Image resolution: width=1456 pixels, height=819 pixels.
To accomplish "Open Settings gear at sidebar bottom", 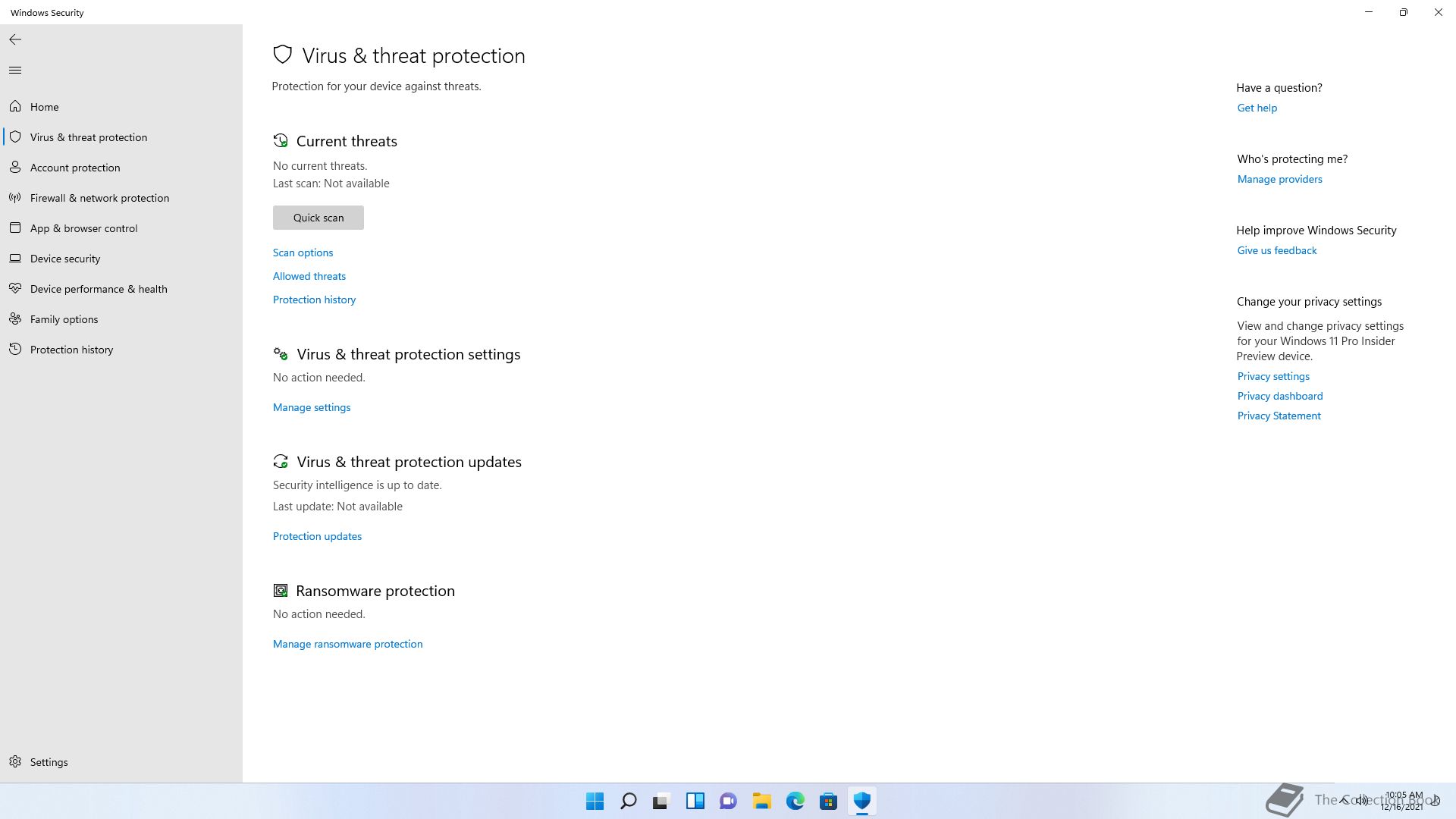I will [15, 762].
